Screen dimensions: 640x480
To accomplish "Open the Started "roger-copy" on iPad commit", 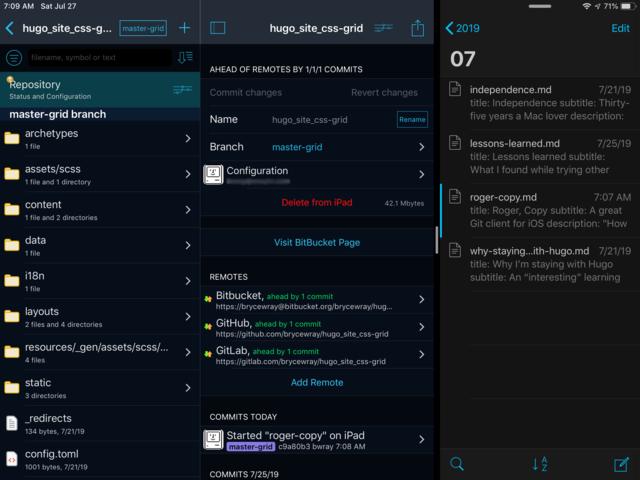I will coord(317,440).
